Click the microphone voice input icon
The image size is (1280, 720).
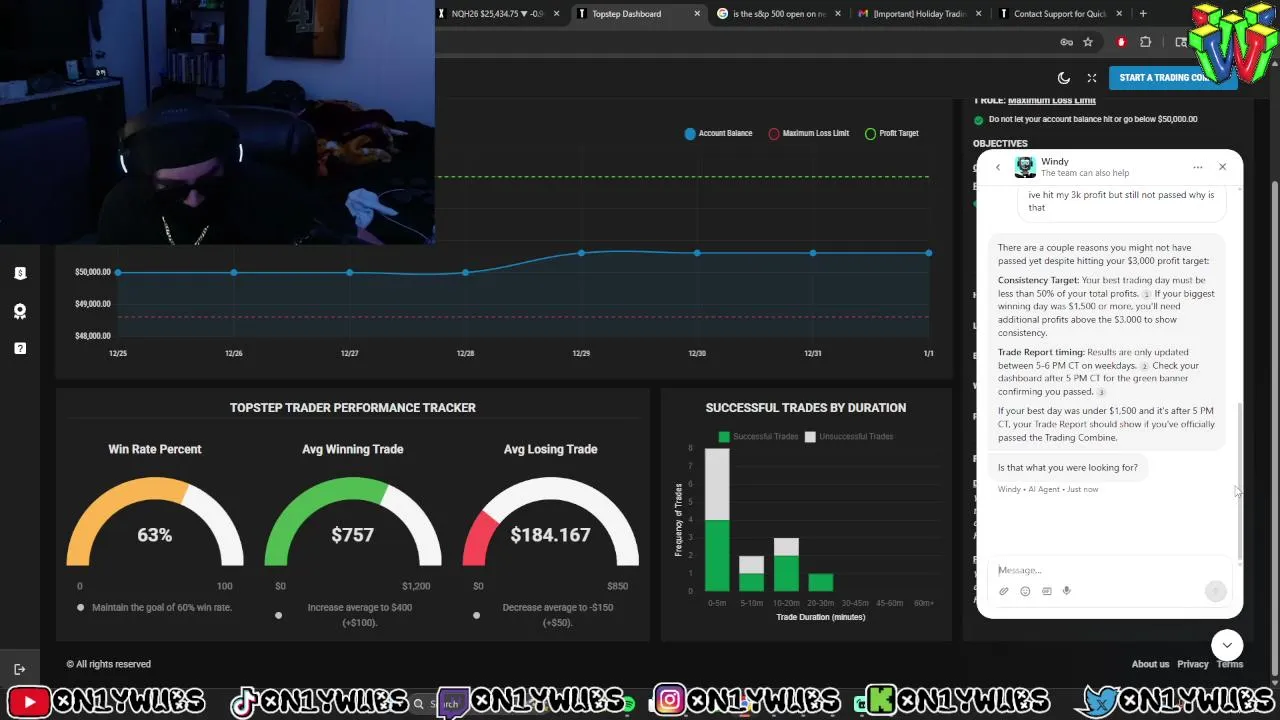click(x=1067, y=591)
